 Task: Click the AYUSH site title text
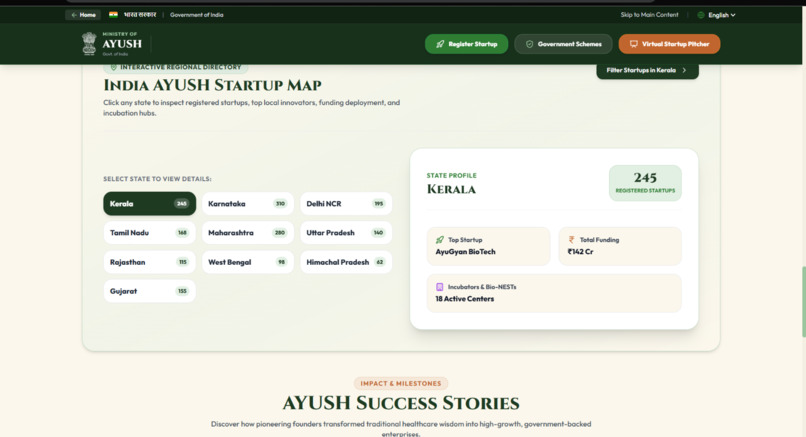(122, 44)
